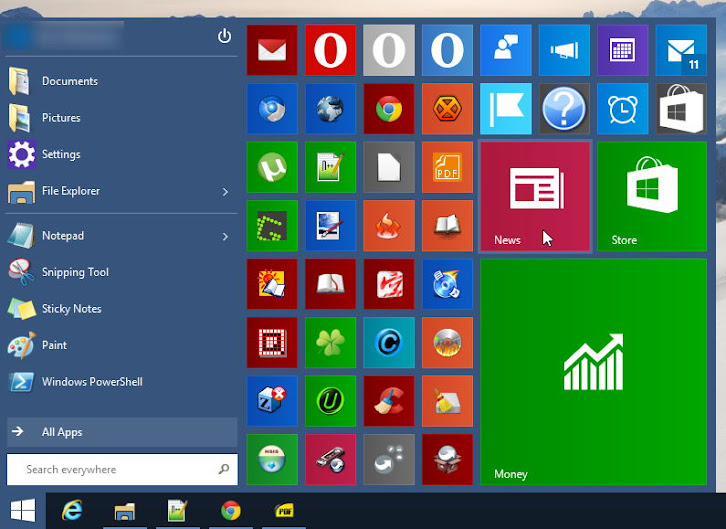Open the green dotted G tile
The width and height of the screenshot is (726, 529).
pos(272,225)
